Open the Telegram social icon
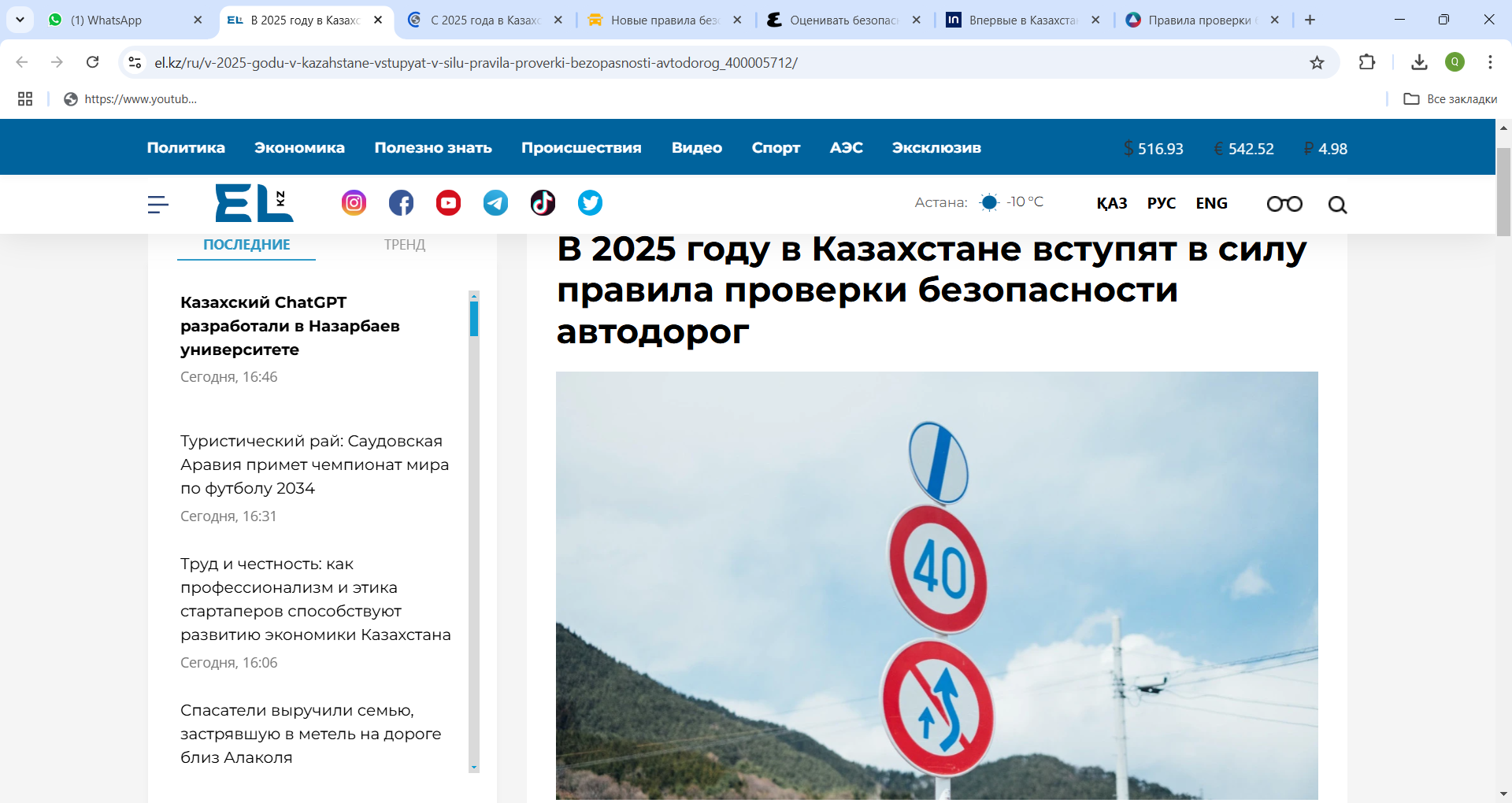Screen dimensions: 1512x803 pyautogui.click(x=495, y=203)
